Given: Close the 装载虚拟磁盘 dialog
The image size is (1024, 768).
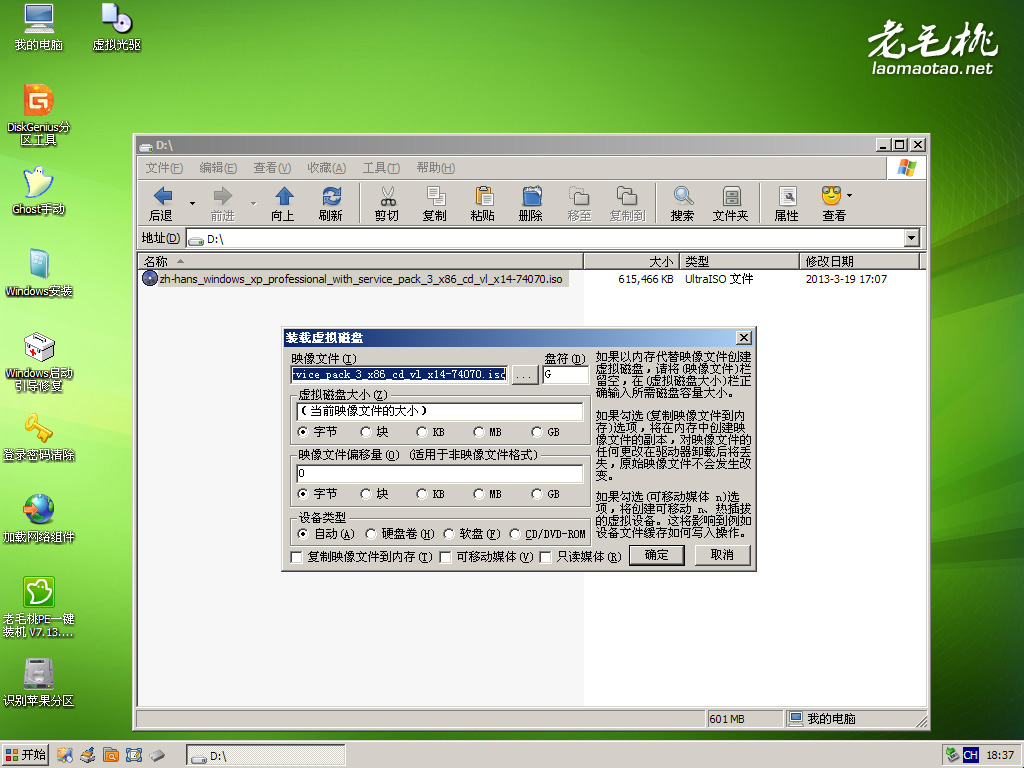Looking at the screenshot, I should point(743,338).
